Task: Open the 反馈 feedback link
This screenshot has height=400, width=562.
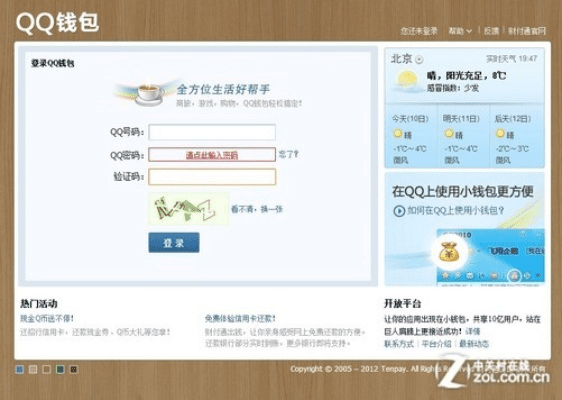Action: coord(491,31)
